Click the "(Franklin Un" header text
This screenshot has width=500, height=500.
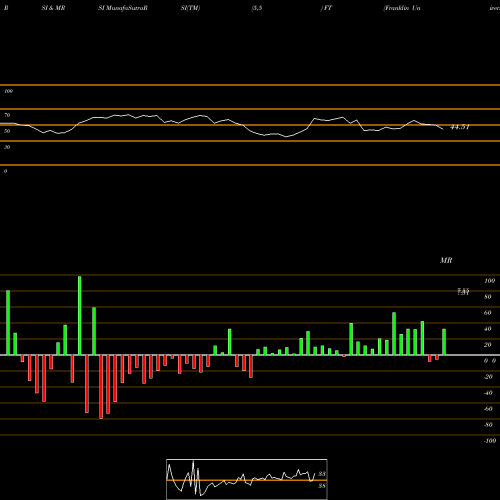coord(402,8)
